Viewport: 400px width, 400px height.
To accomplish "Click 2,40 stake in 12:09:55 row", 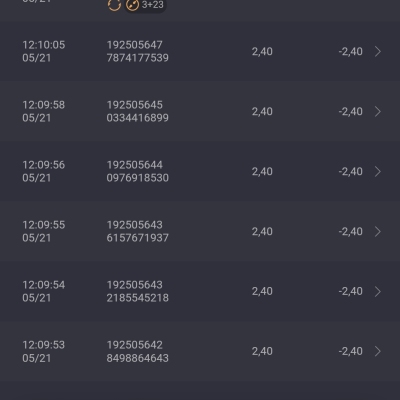I will [x=262, y=231].
